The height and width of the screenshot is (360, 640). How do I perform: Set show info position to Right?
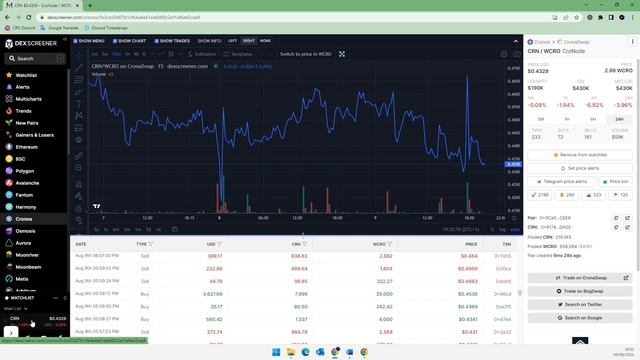click(x=249, y=41)
